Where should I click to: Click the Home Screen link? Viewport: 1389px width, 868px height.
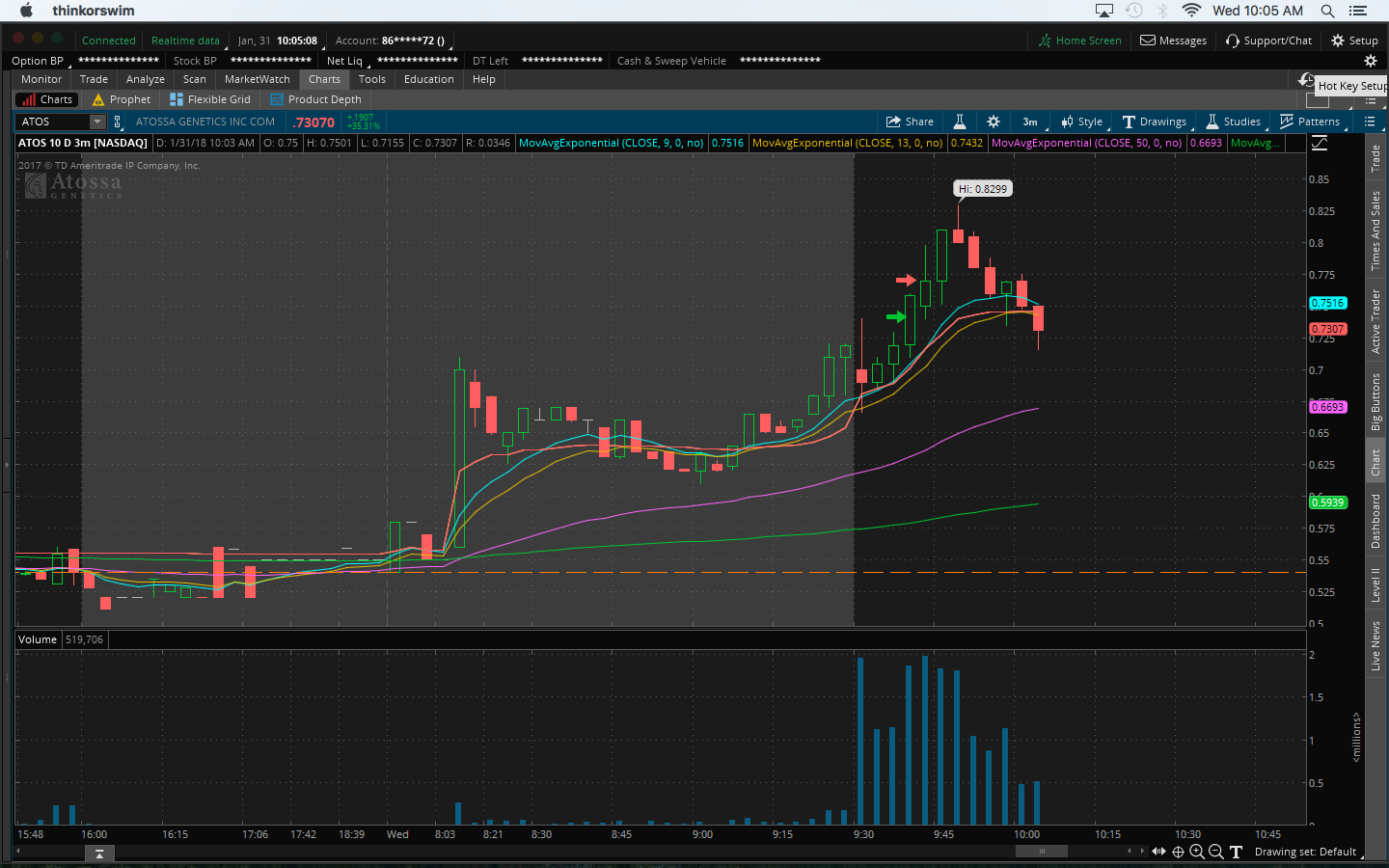pyautogui.click(x=1079, y=41)
